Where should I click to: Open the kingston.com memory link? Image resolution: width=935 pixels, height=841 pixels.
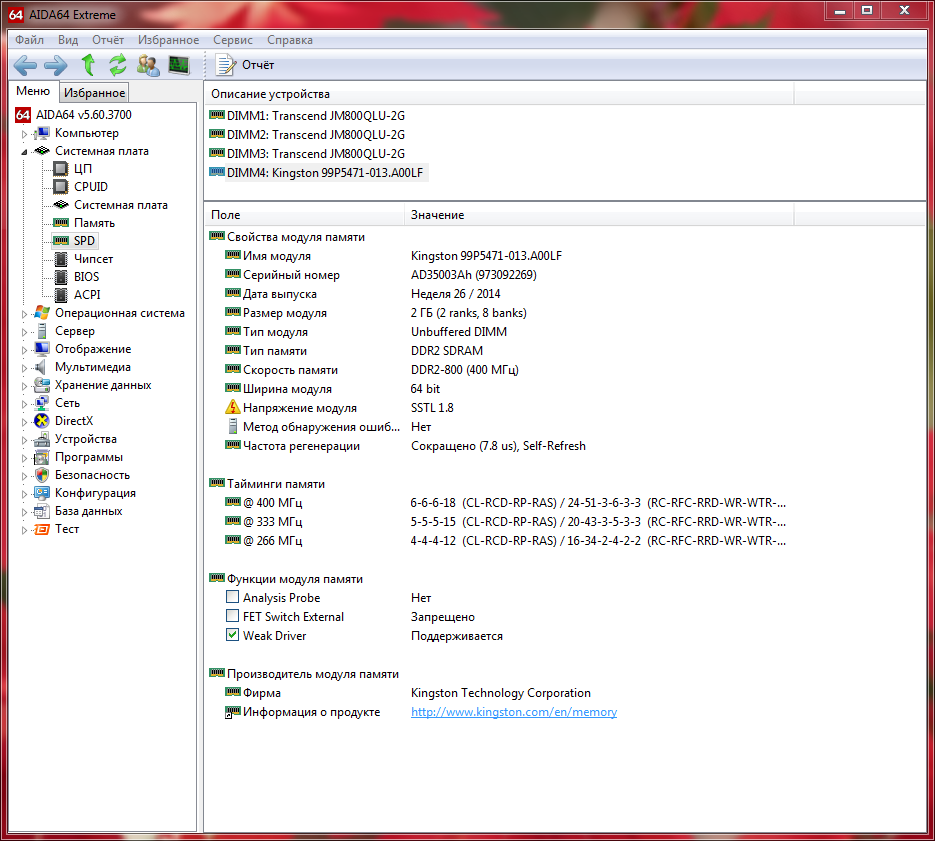pyautogui.click(x=513, y=712)
